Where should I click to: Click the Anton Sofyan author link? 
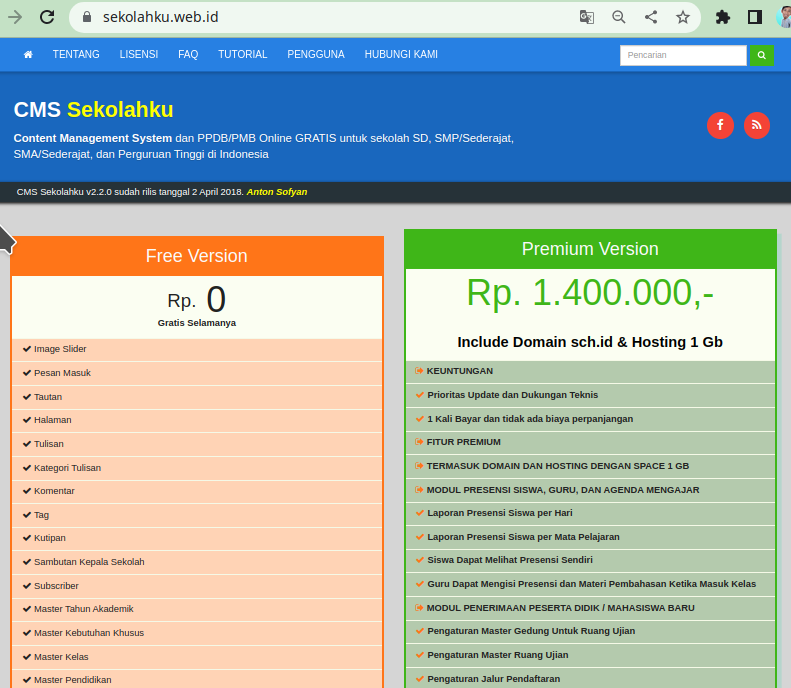(x=277, y=192)
